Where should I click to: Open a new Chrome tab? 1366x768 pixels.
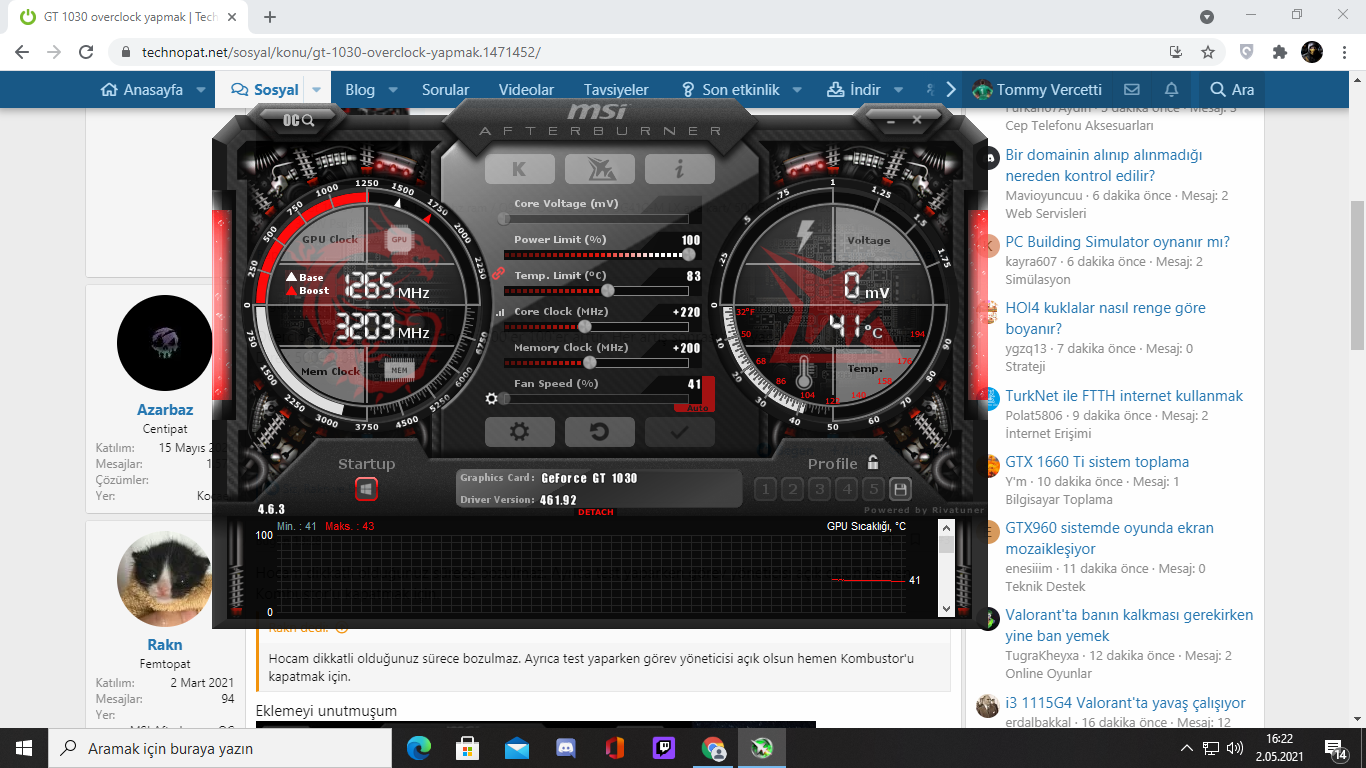[x=270, y=17]
